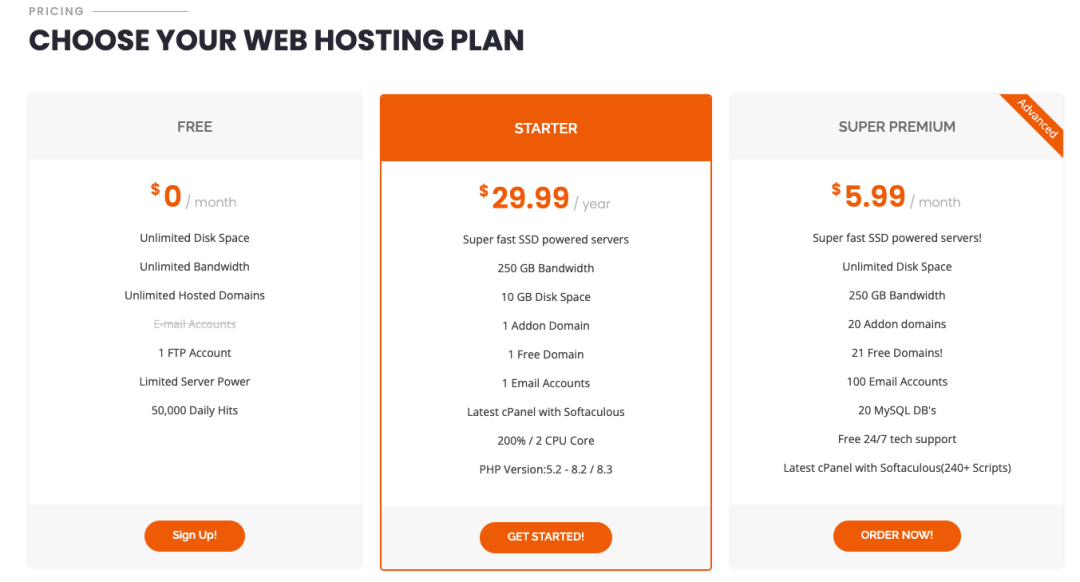Click the 21 Free Domains! feature

pyautogui.click(x=897, y=353)
